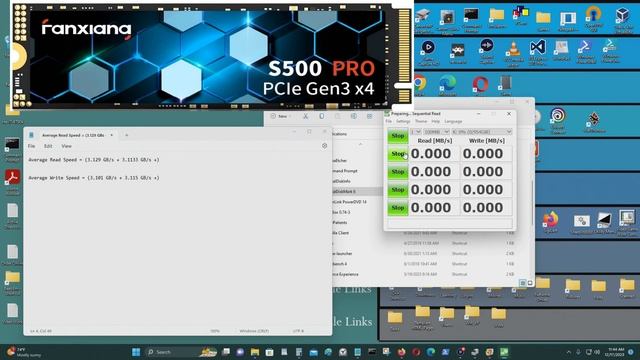Open Opera browser desktop shortcut

480,85
